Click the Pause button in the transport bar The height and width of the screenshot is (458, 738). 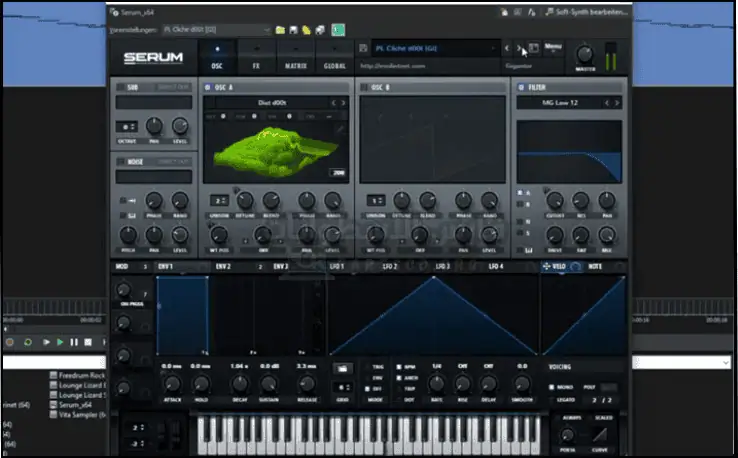click(74, 342)
